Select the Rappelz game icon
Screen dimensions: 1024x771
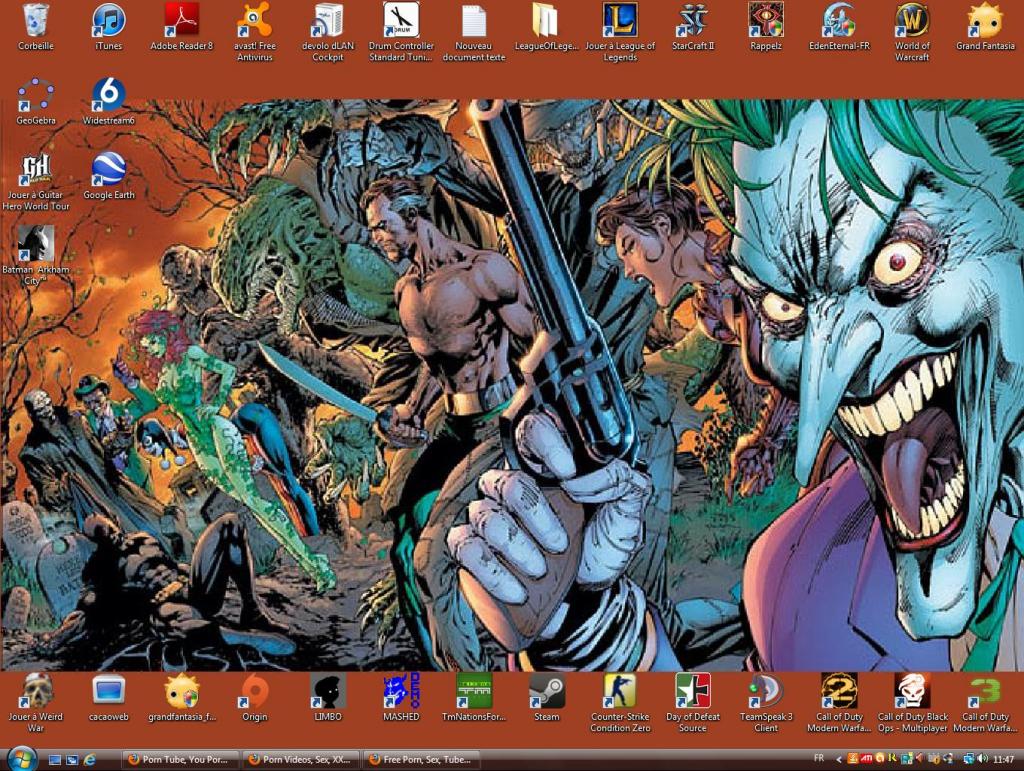click(x=766, y=29)
